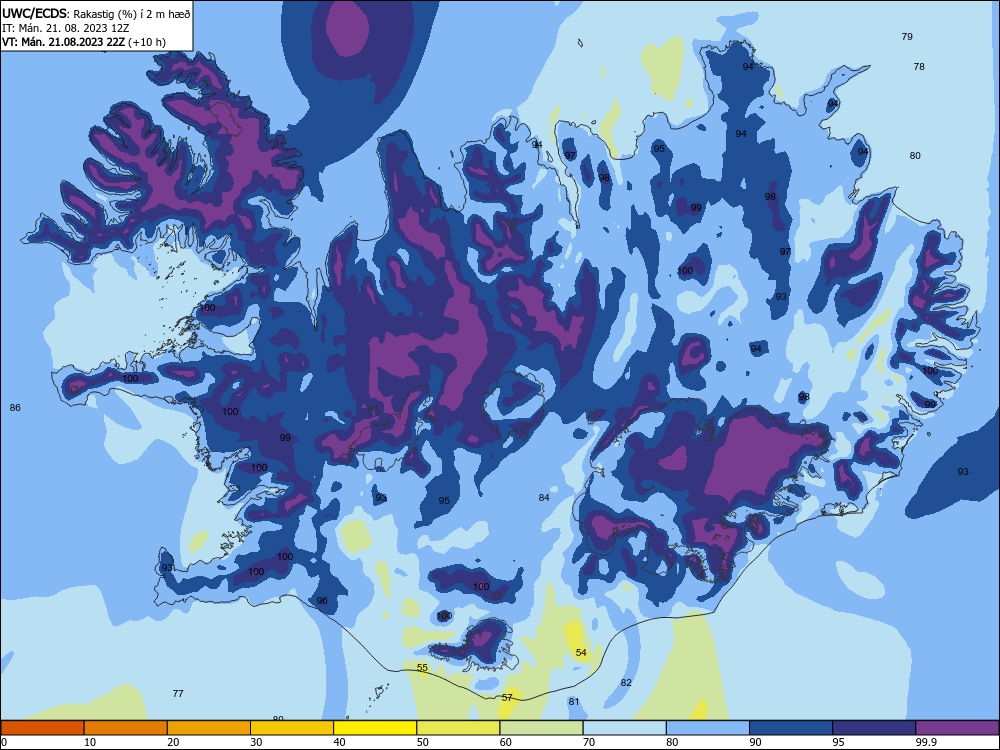The width and height of the screenshot is (1000, 750).
Task: Select the humidity value 82 off the south coast
Action: click(x=626, y=682)
